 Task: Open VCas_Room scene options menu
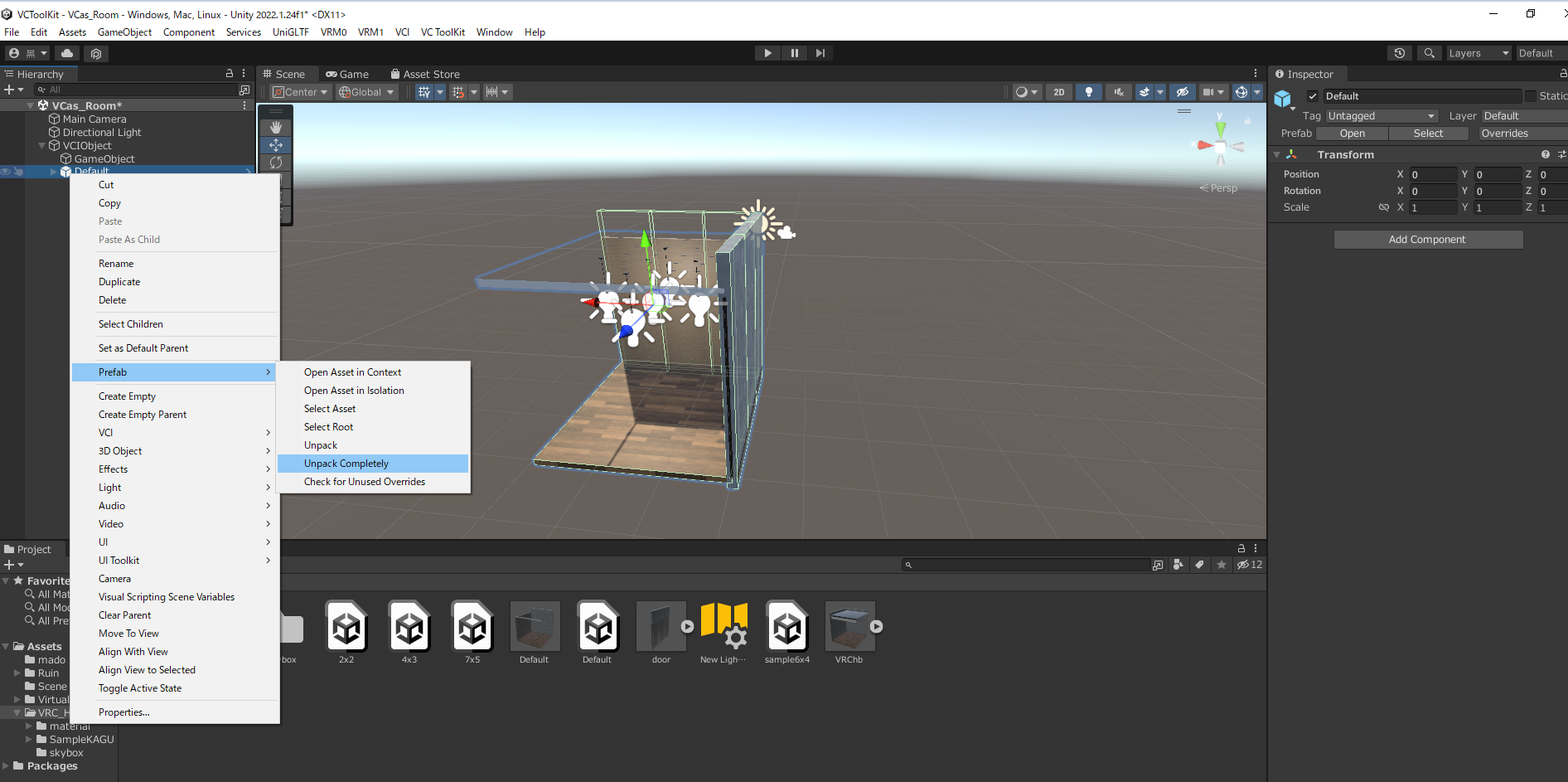244,105
